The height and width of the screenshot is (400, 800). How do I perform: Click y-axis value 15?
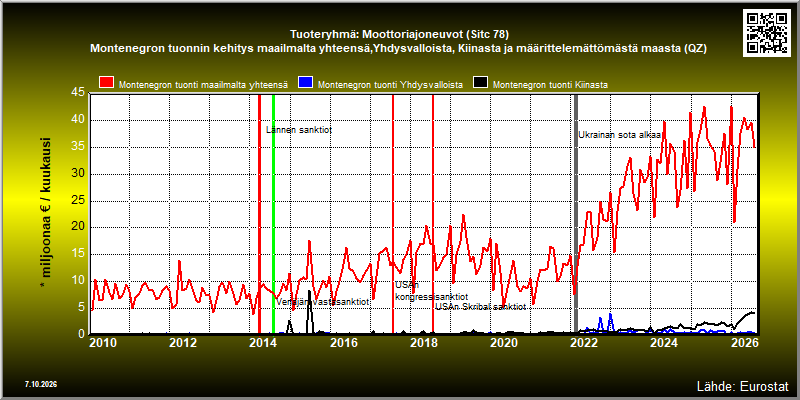click(x=78, y=254)
